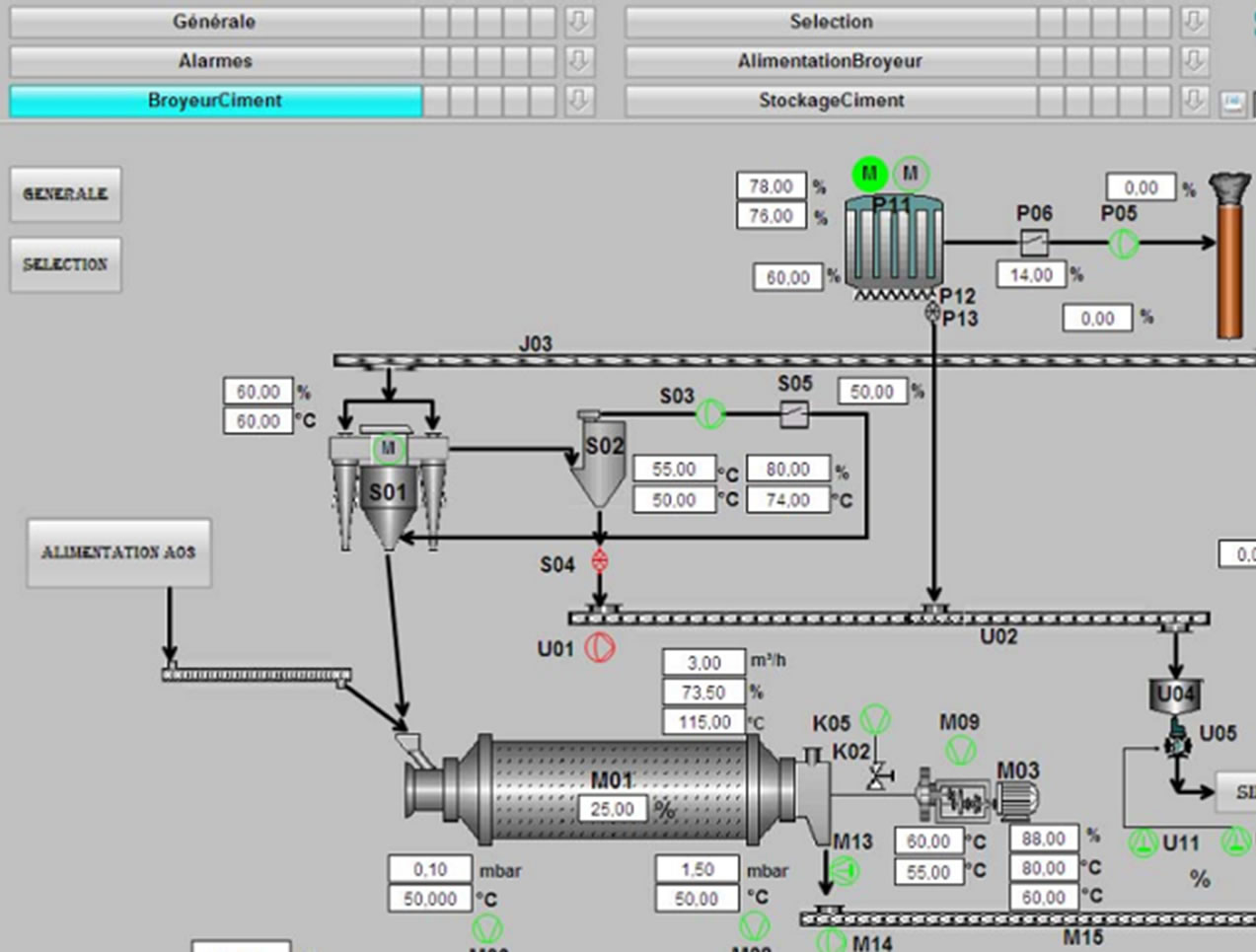
Task: Click the P11 bag filter unit
Action: coord(893,242)
